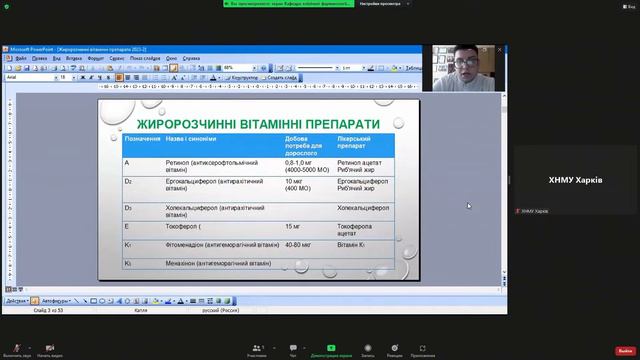Click the slide title ЖИРОРОЗЧИННІ ВІТАМІННІ ПРЕПАРАТИ
This screenshot has width=640, height=360.
pyautogui.click(x=258, y=124)
